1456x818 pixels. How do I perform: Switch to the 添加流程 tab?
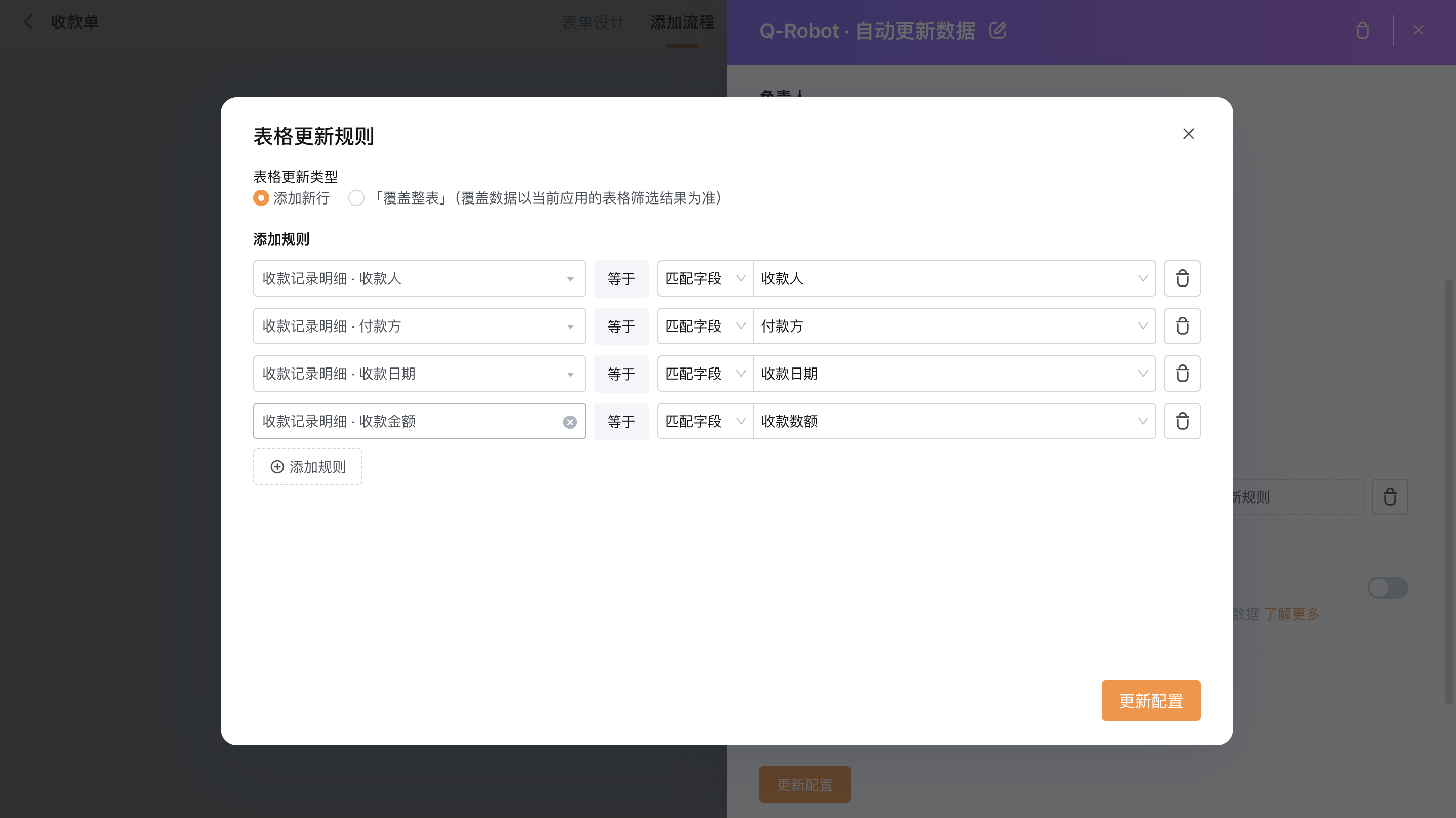tap(681, 22)
